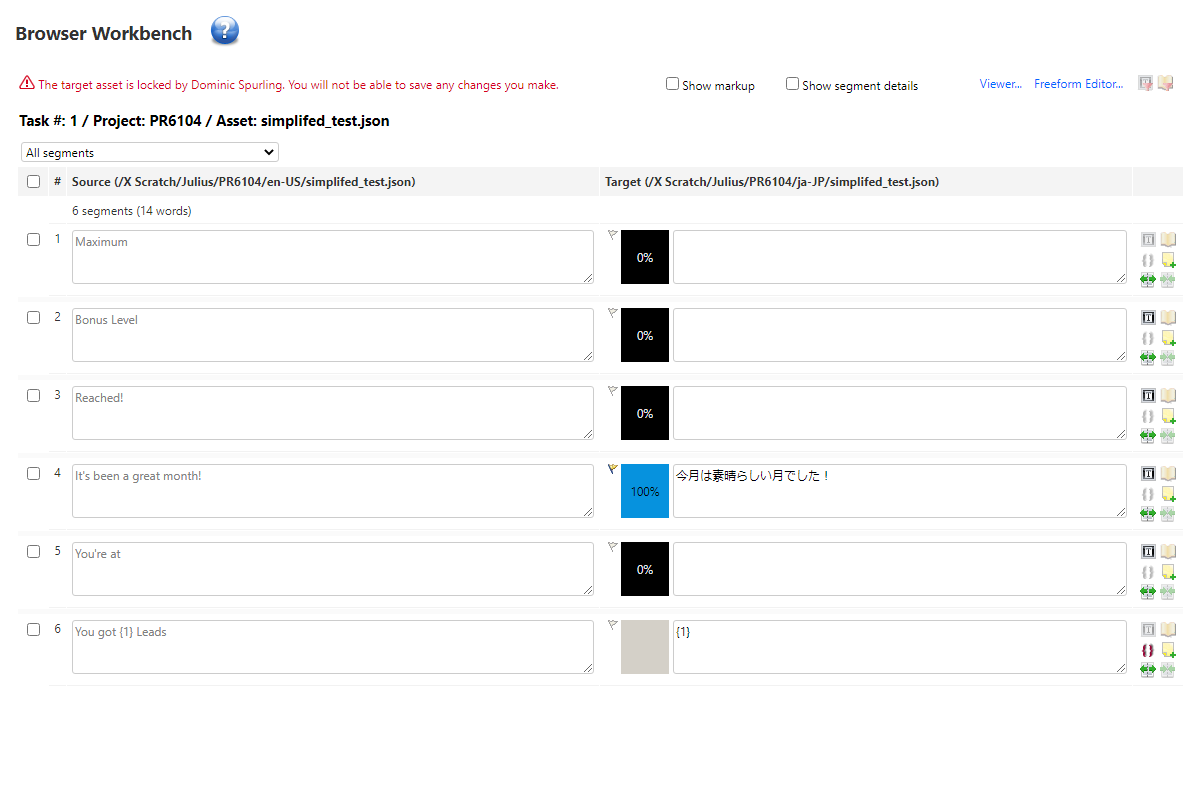Click the flag icon for segment 1 target
This screenshot has height=808, width=1201.
pos(613,235)
